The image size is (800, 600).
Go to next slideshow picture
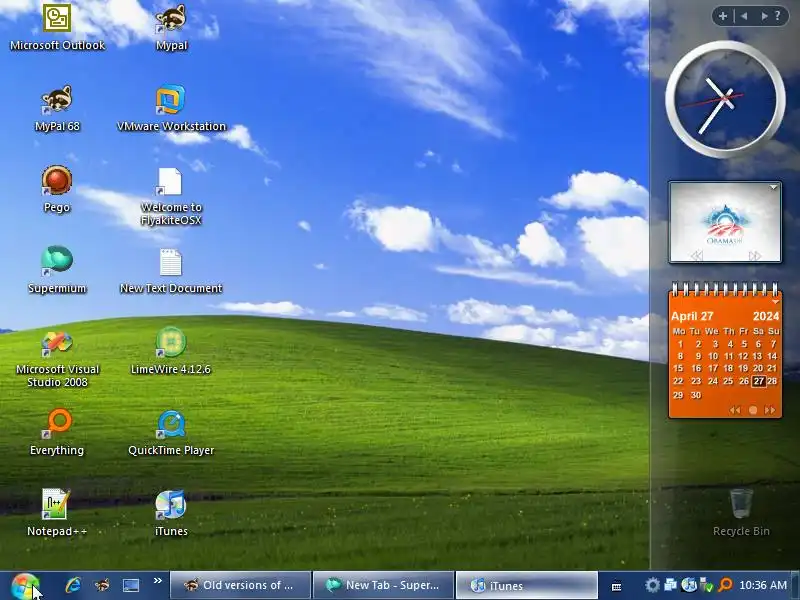755,256
